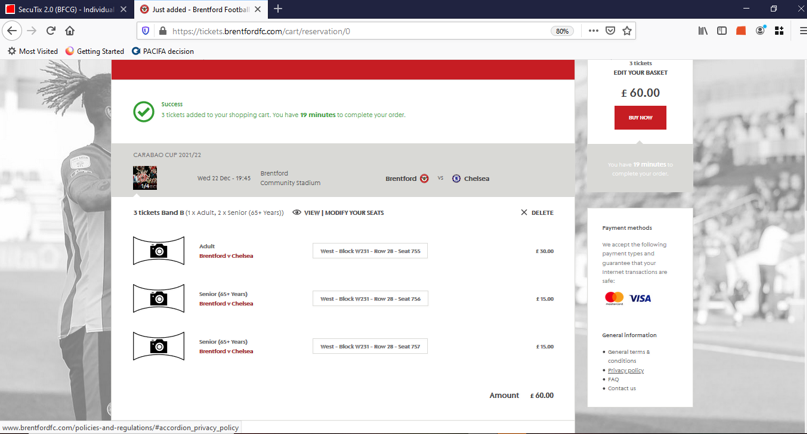Open the Library icon in toolbar

703,31
